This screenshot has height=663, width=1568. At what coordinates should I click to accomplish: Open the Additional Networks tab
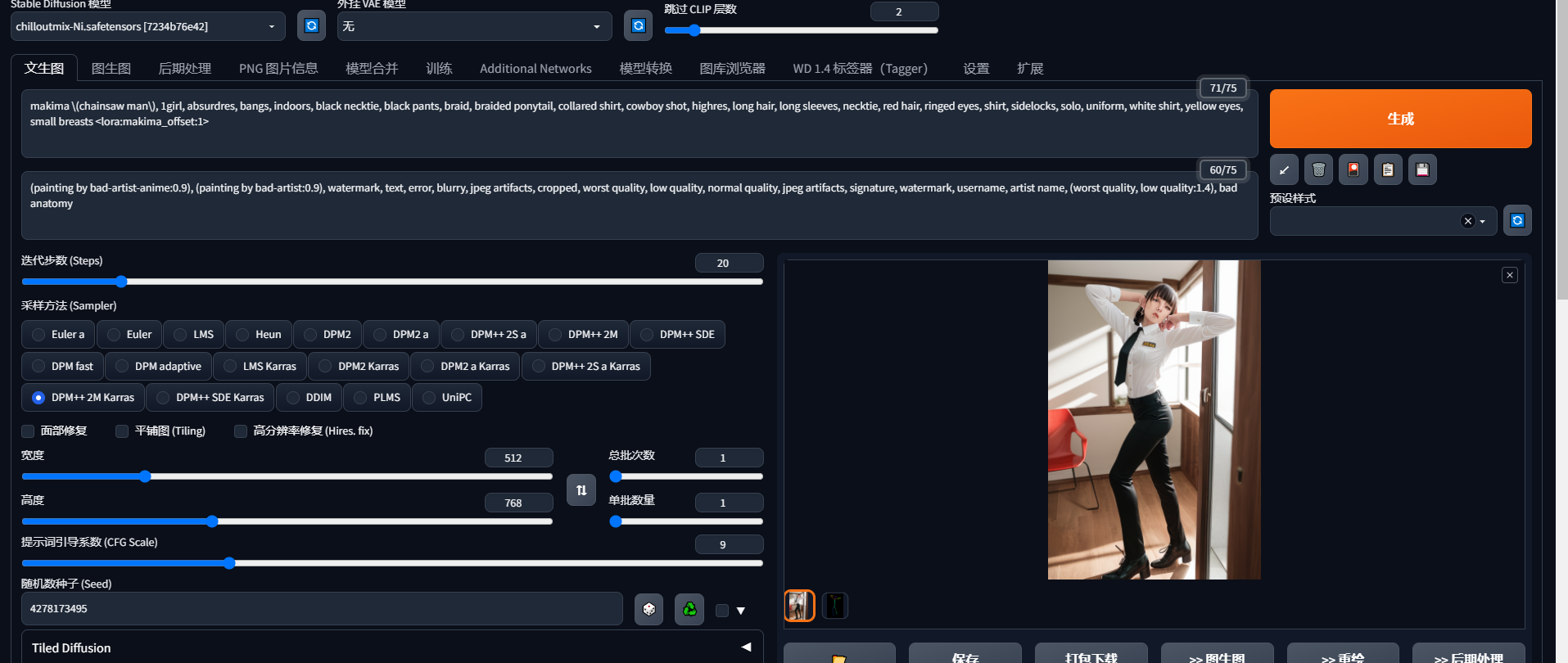pyautogui.click(x=535, y=69)
